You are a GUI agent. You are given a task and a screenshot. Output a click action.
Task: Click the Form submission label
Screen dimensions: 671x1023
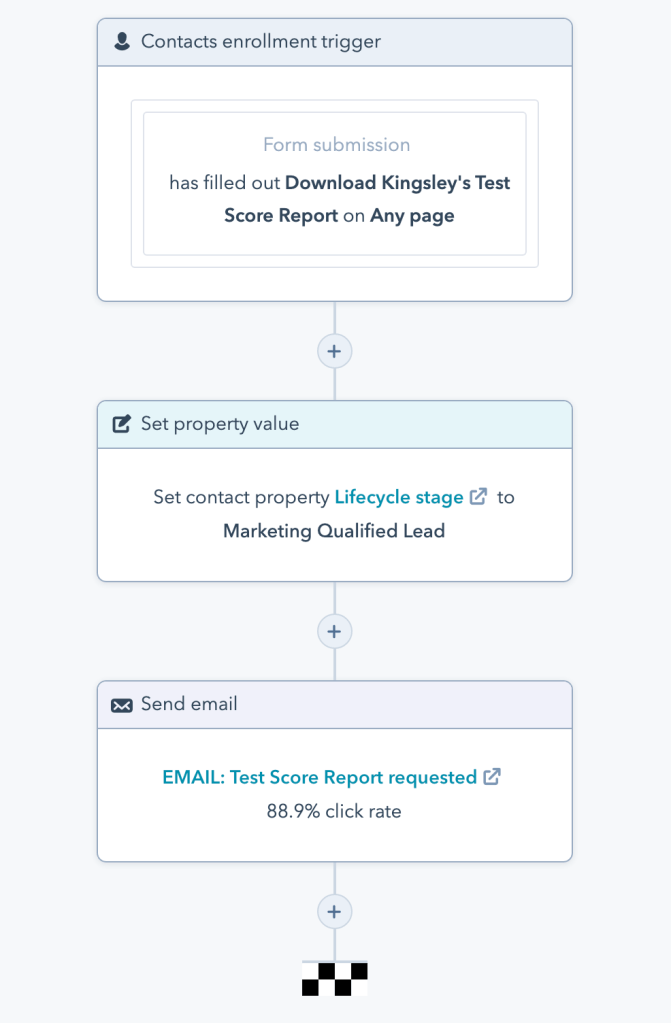pos(336,145)
